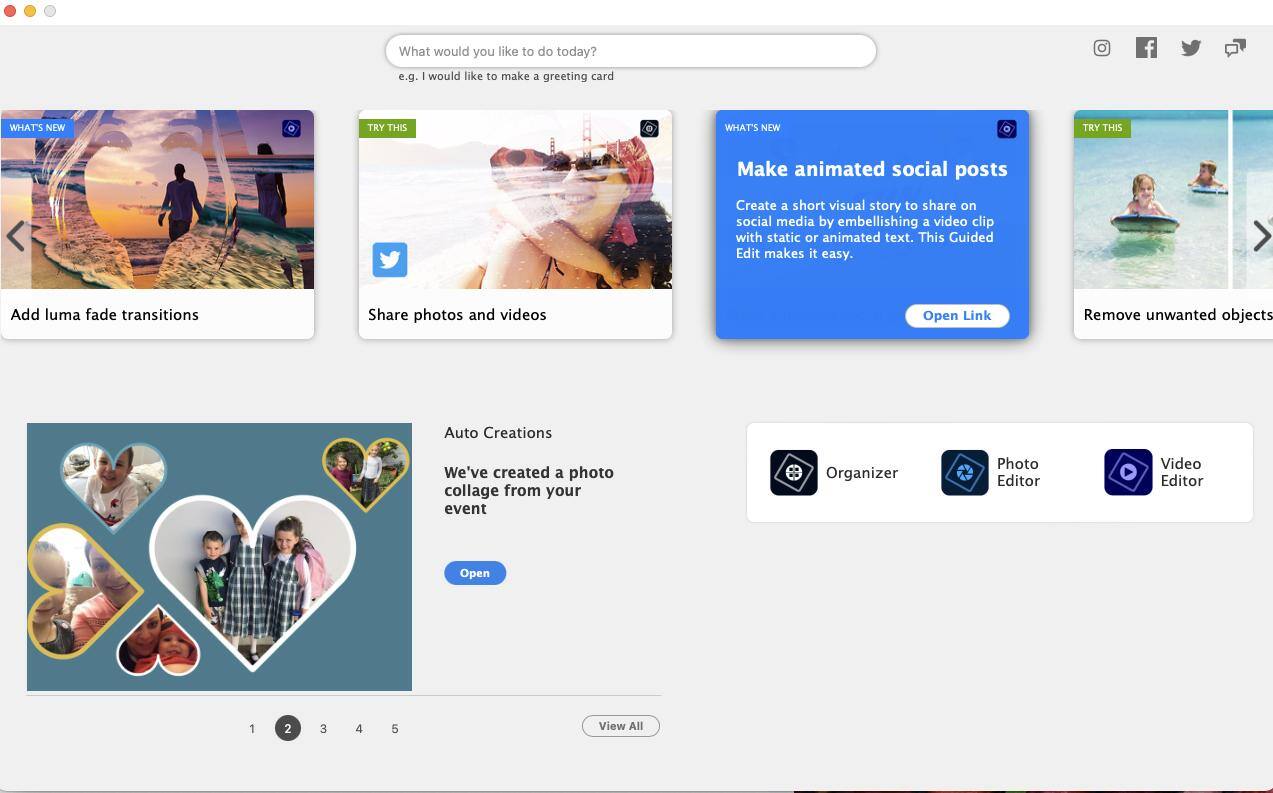Launch the Organizer app icon
Viewport: 1273px width, 793px height.
[793, 473]
